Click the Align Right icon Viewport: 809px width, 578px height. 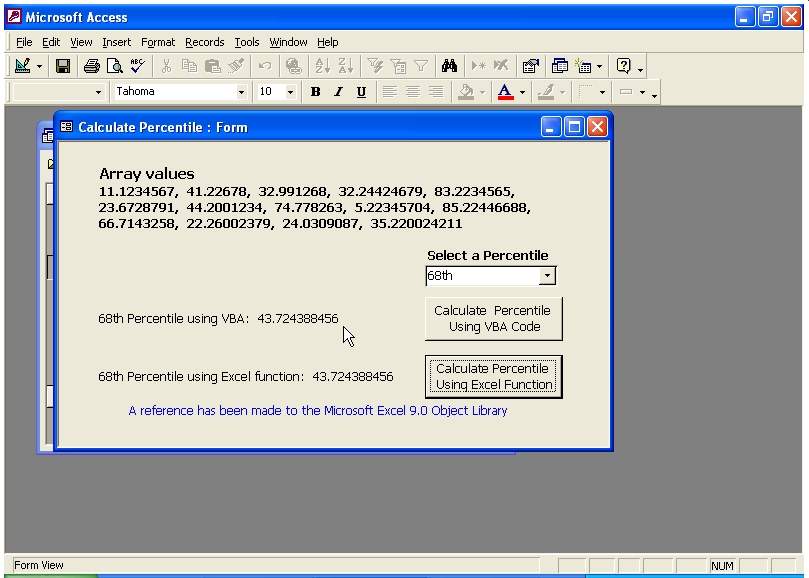click(436, 92)
